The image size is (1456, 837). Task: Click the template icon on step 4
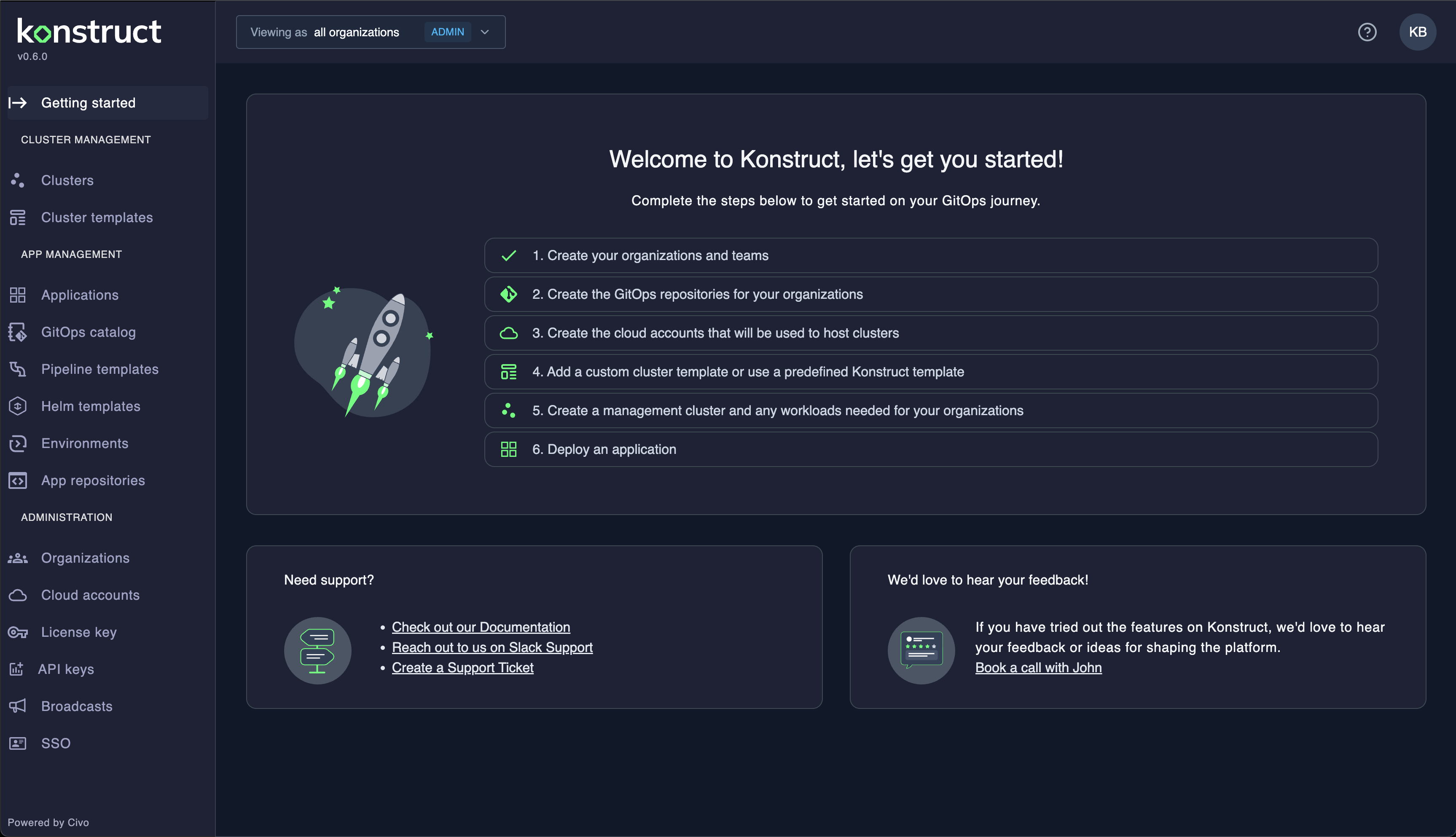509,372
